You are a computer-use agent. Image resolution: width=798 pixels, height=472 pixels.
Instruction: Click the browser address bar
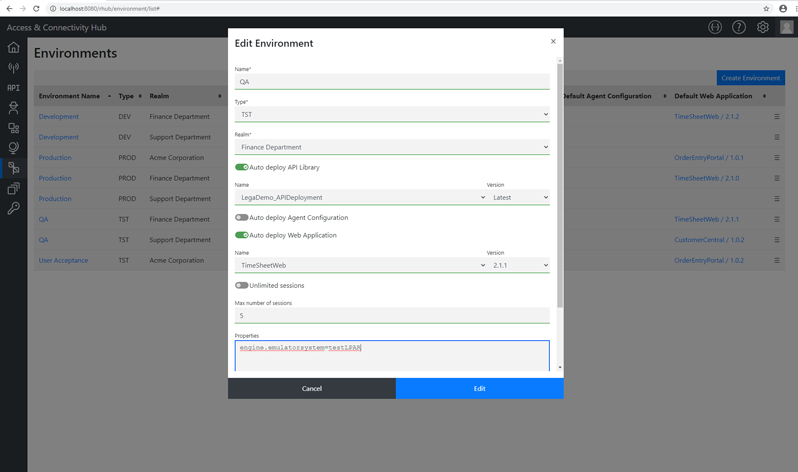coord(402,9)
